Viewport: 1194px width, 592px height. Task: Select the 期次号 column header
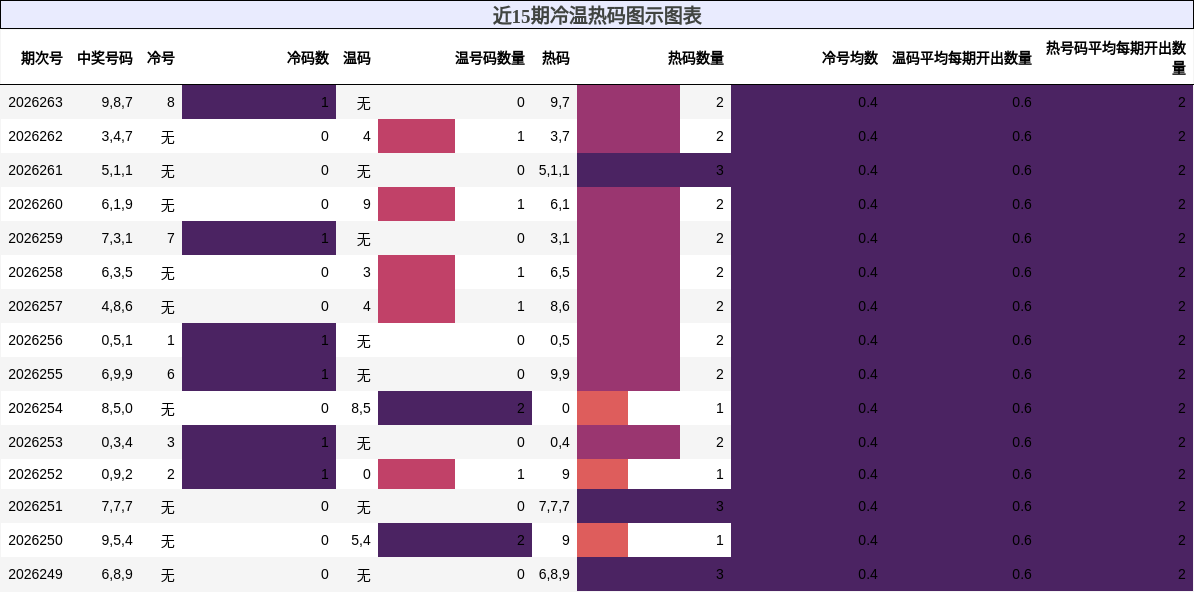(x=42, y=58)
